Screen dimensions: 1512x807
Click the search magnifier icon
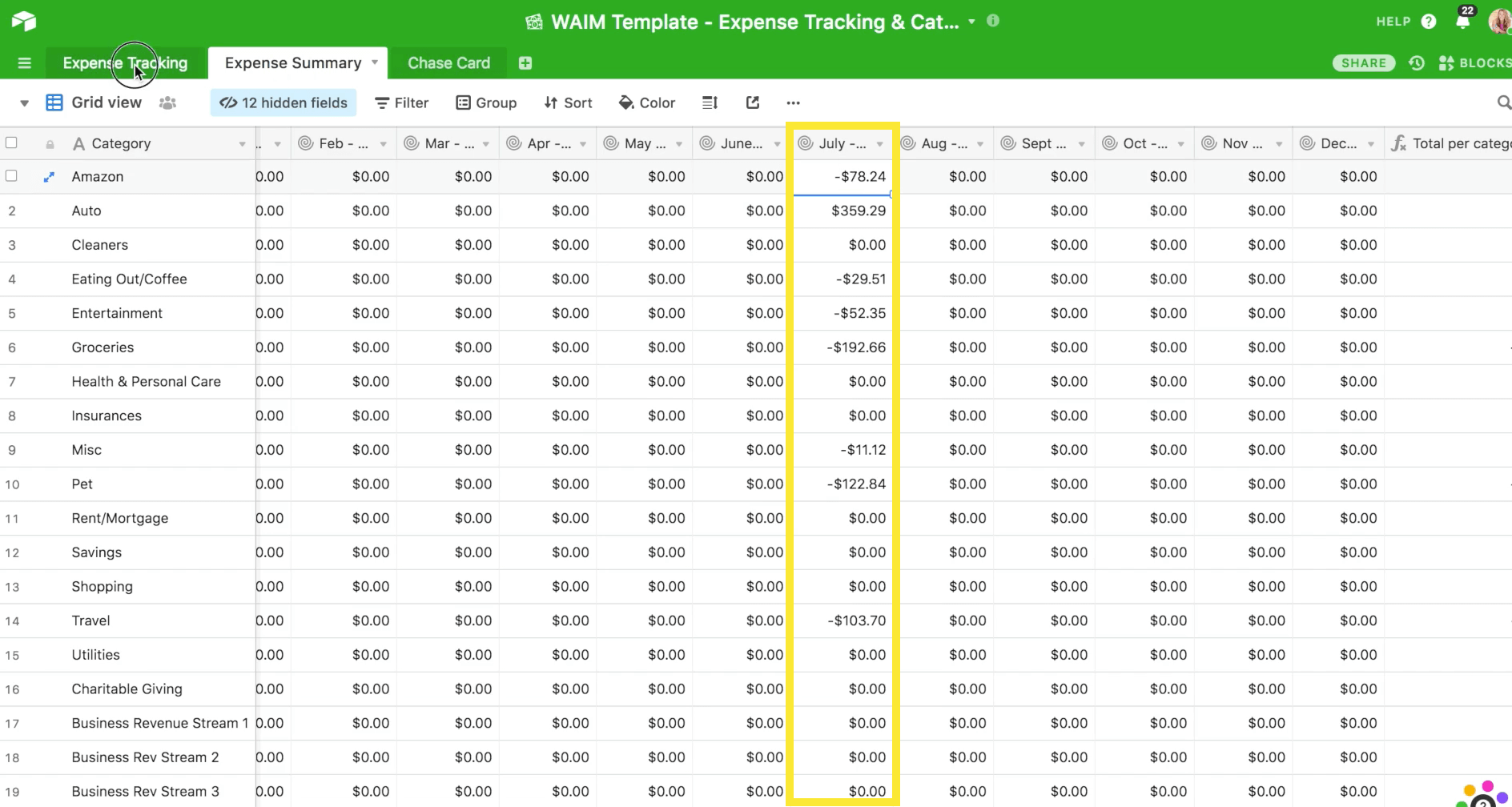(1503, 102)
